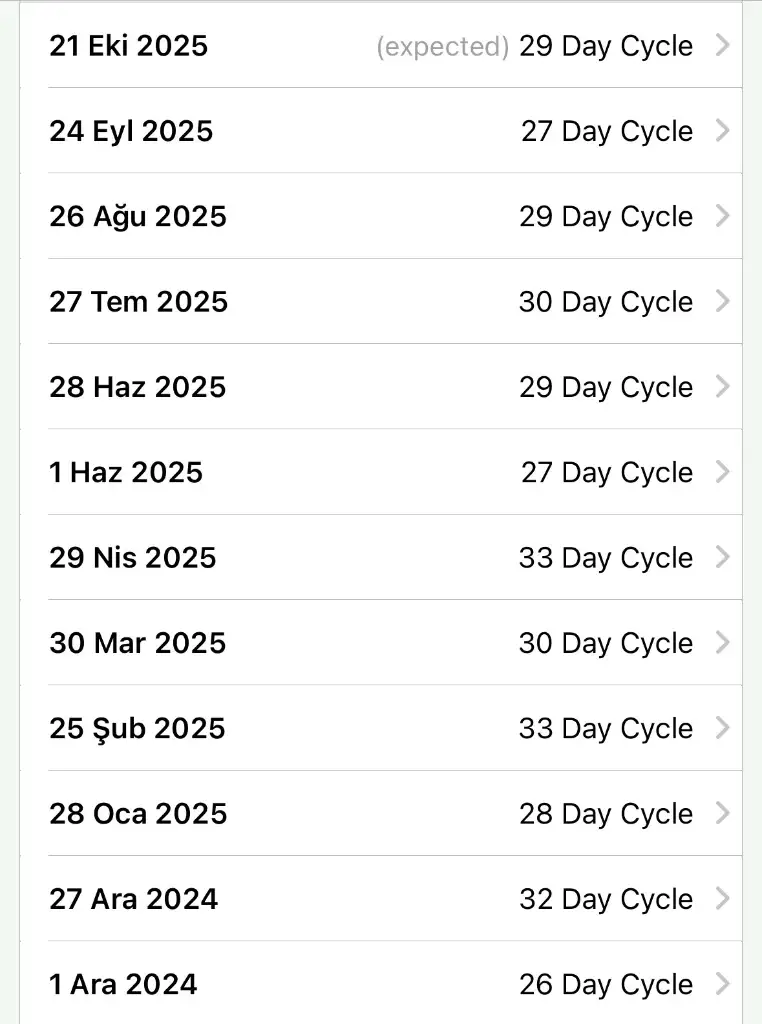Select the 1 Ara 2024 cycle
The width and height of the screenshot is (762, 1024).
click(x=380, y=984)
